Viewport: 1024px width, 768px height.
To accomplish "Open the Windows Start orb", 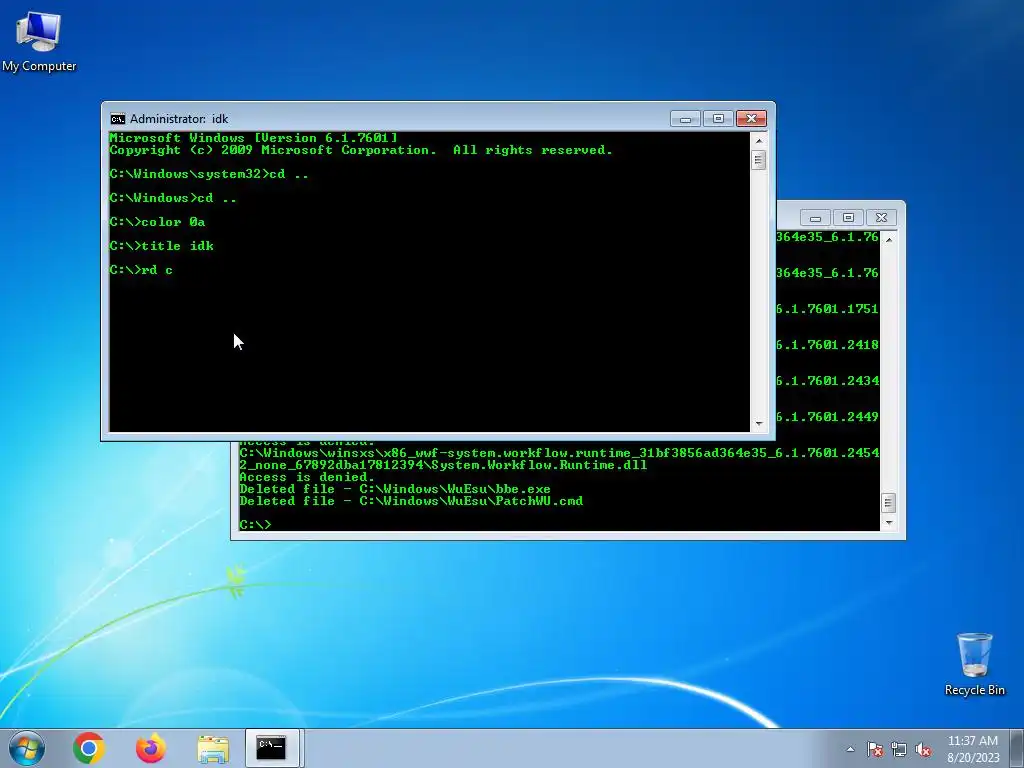I will tap(27, 748).
